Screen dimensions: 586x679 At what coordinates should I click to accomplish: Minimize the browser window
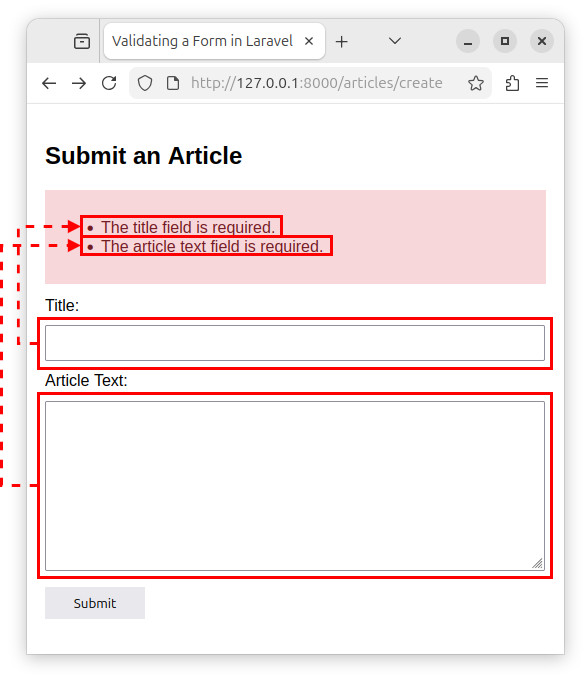tap(468, 41)
